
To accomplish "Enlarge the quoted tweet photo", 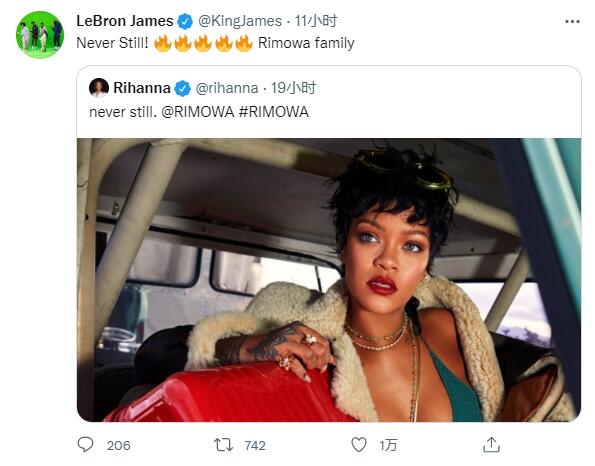I will (329, 280).
